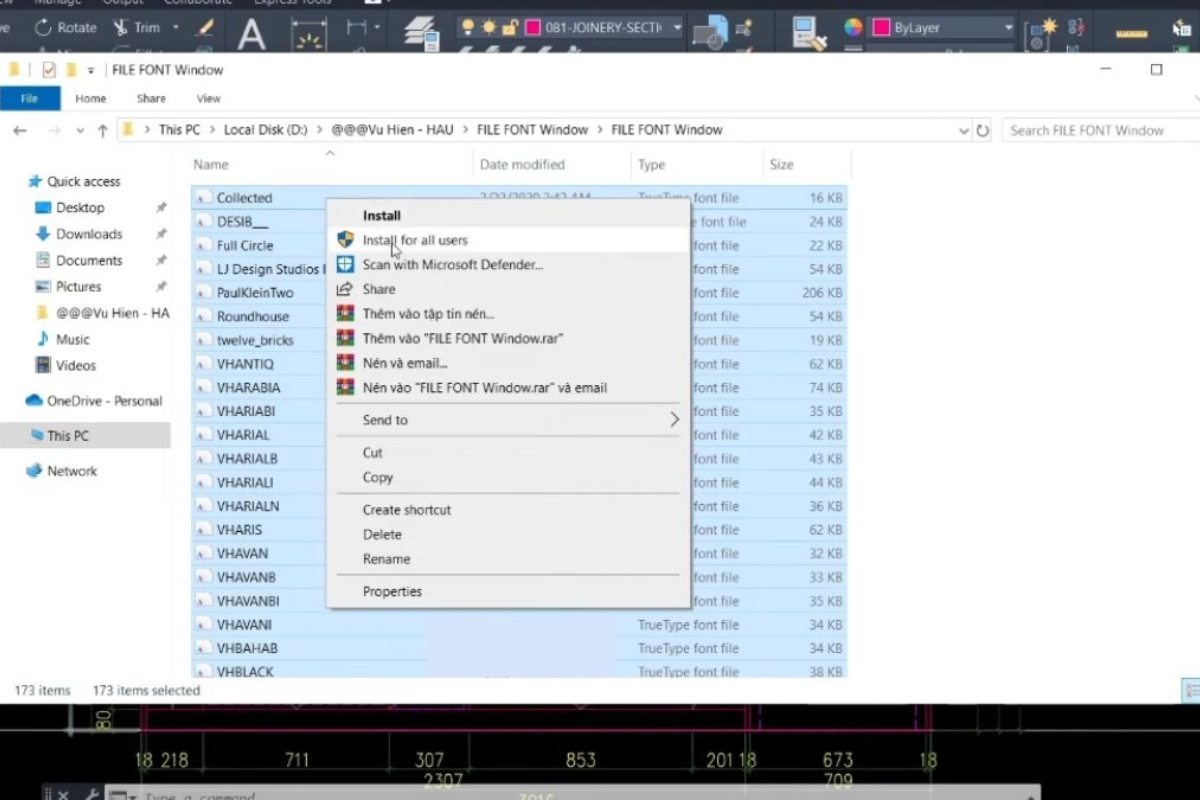This screenshot has height=800, width=1200.
Task: Select Properties in the context menu
Action: coord(392,591)
